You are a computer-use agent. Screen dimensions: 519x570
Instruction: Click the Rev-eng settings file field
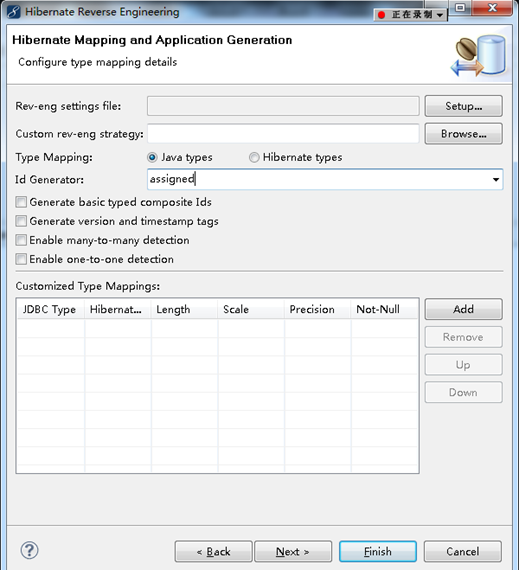tap(283, 106)
